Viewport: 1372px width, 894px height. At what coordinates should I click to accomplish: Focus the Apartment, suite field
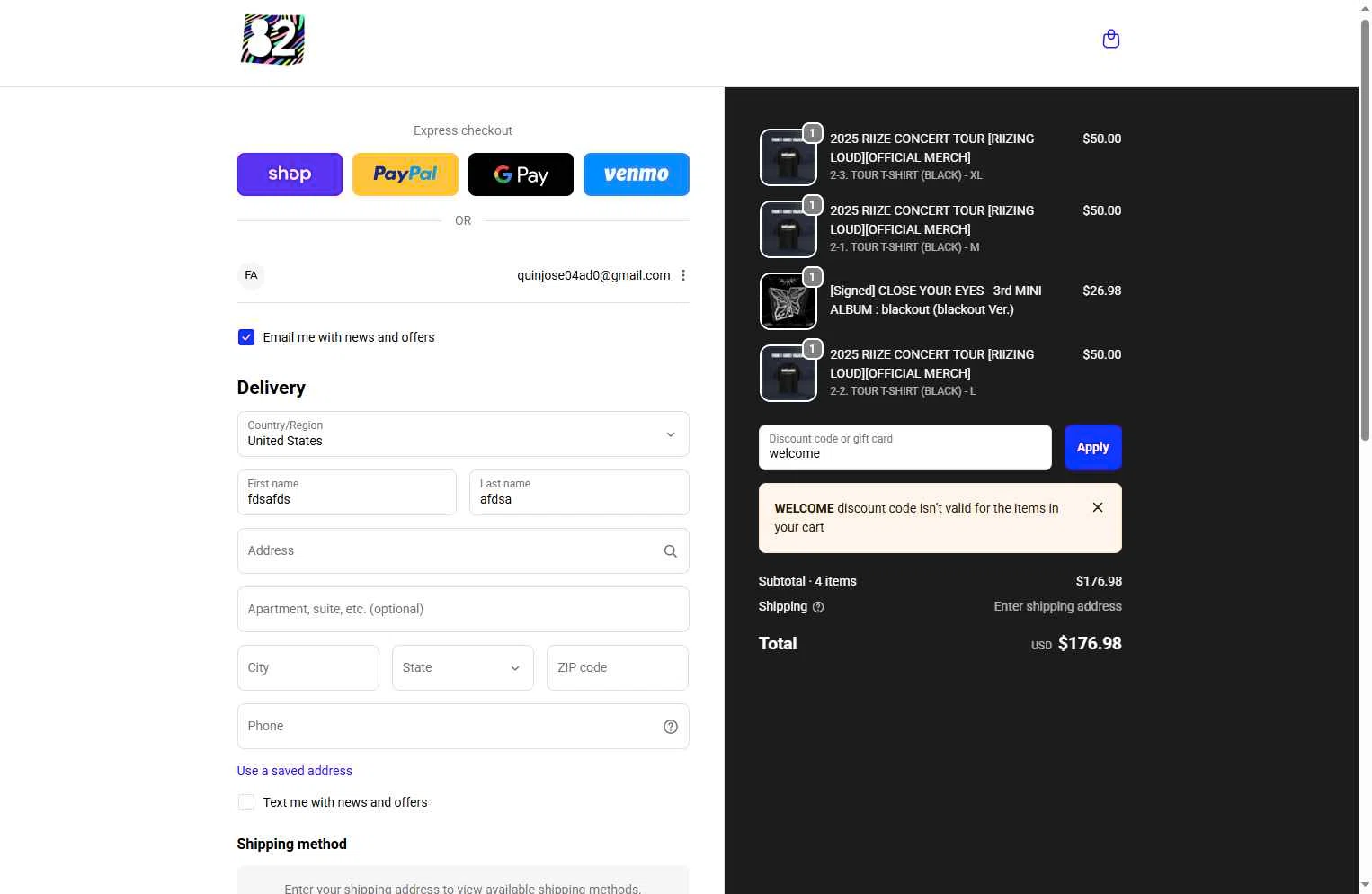pos(463,610)
